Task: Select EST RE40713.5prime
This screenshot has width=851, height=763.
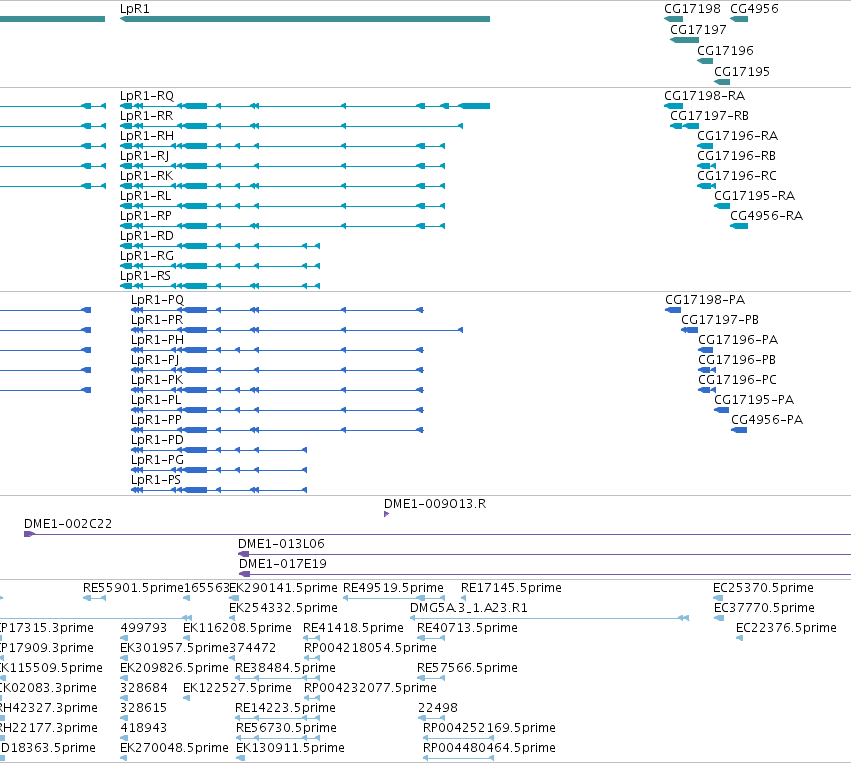Action: 431,638
